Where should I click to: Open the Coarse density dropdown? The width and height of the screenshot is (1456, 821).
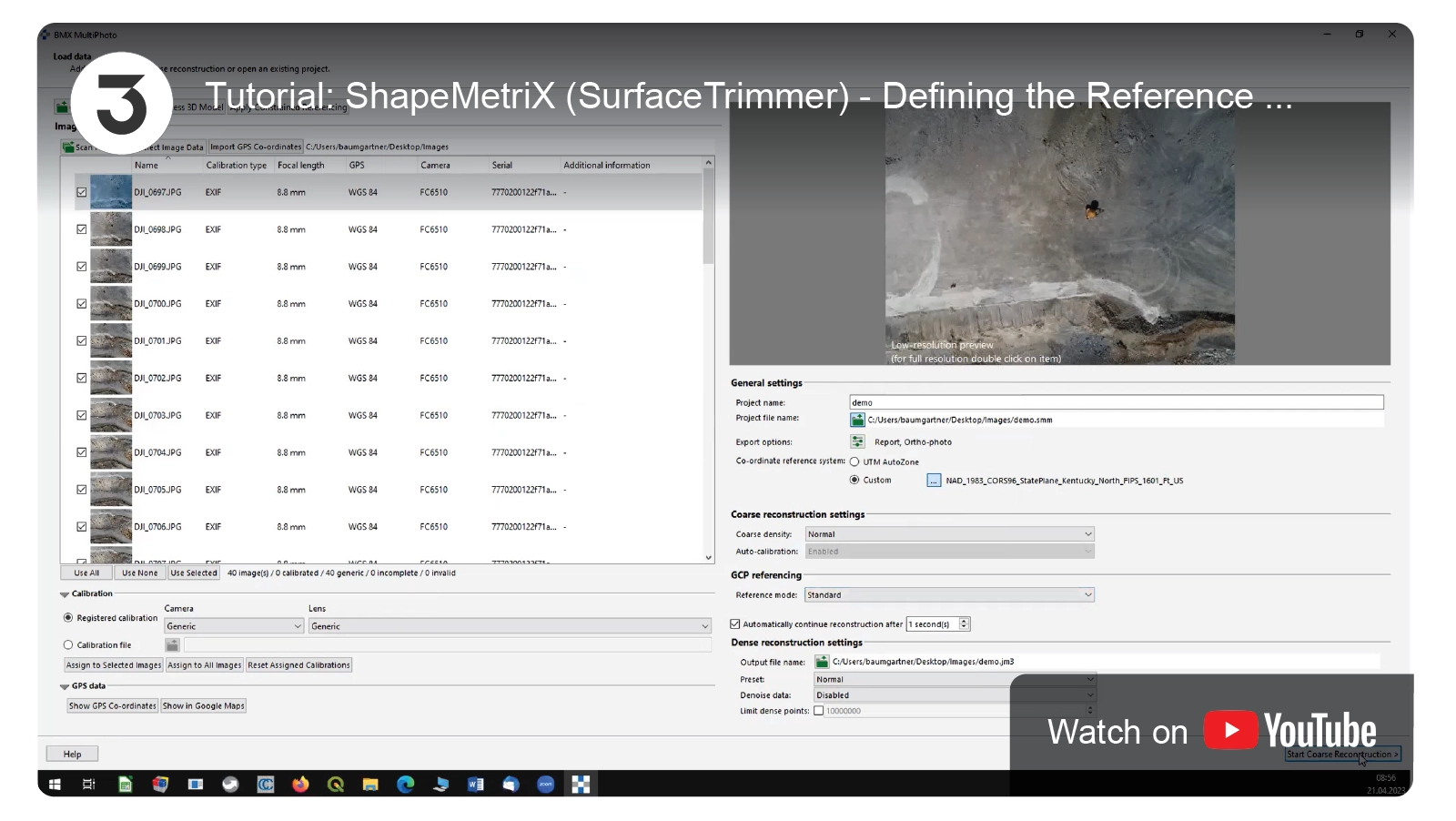click(x=949, y=534)
